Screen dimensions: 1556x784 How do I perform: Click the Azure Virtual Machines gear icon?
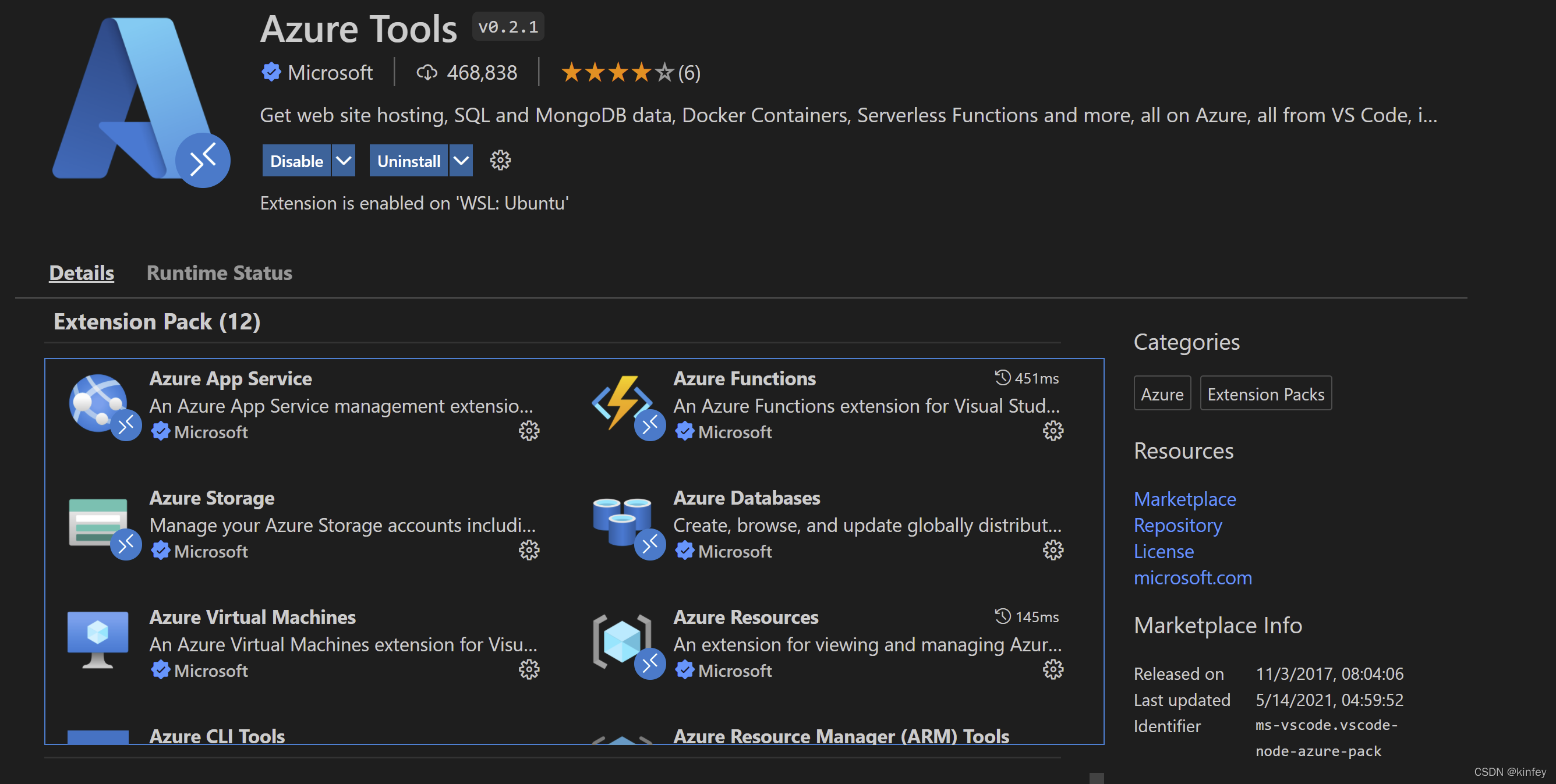pos(529,669)
